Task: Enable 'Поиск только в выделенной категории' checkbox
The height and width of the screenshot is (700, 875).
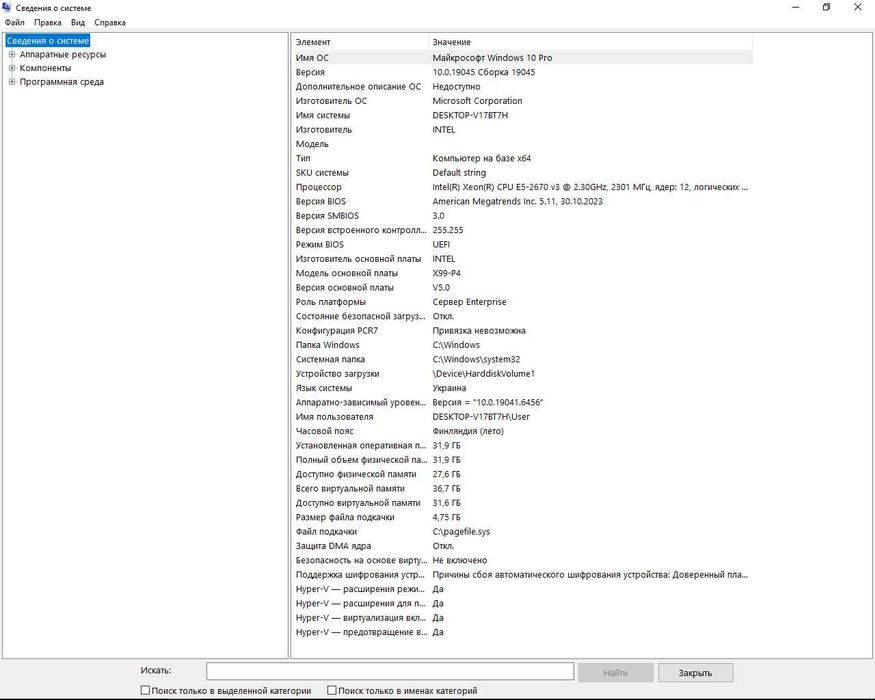Action: click(145, 691)
